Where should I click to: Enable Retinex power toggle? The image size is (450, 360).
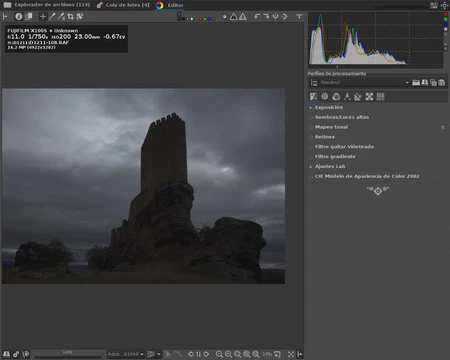pos(311,137)
